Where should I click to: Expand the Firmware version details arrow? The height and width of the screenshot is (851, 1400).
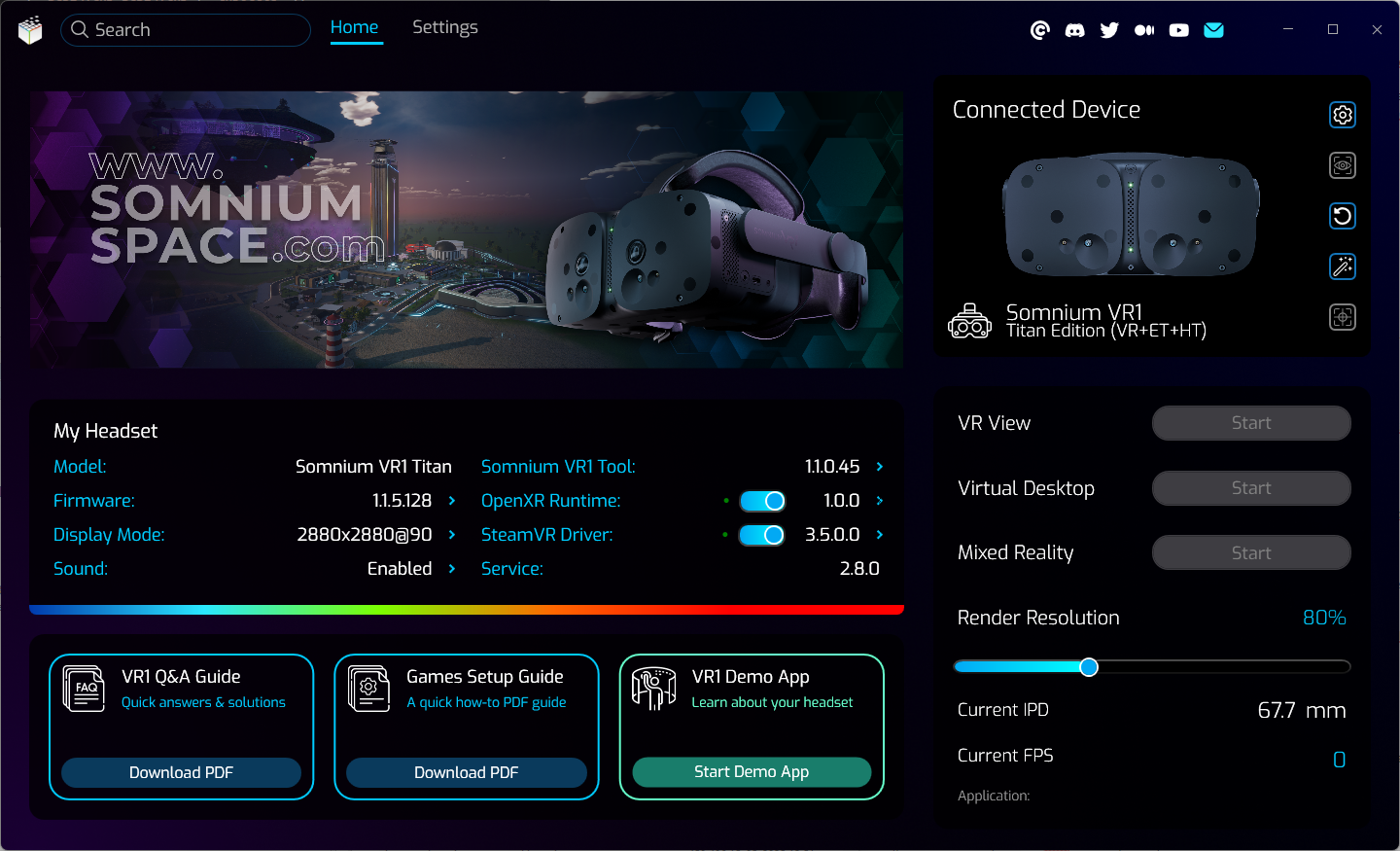[x=452, y=501]
